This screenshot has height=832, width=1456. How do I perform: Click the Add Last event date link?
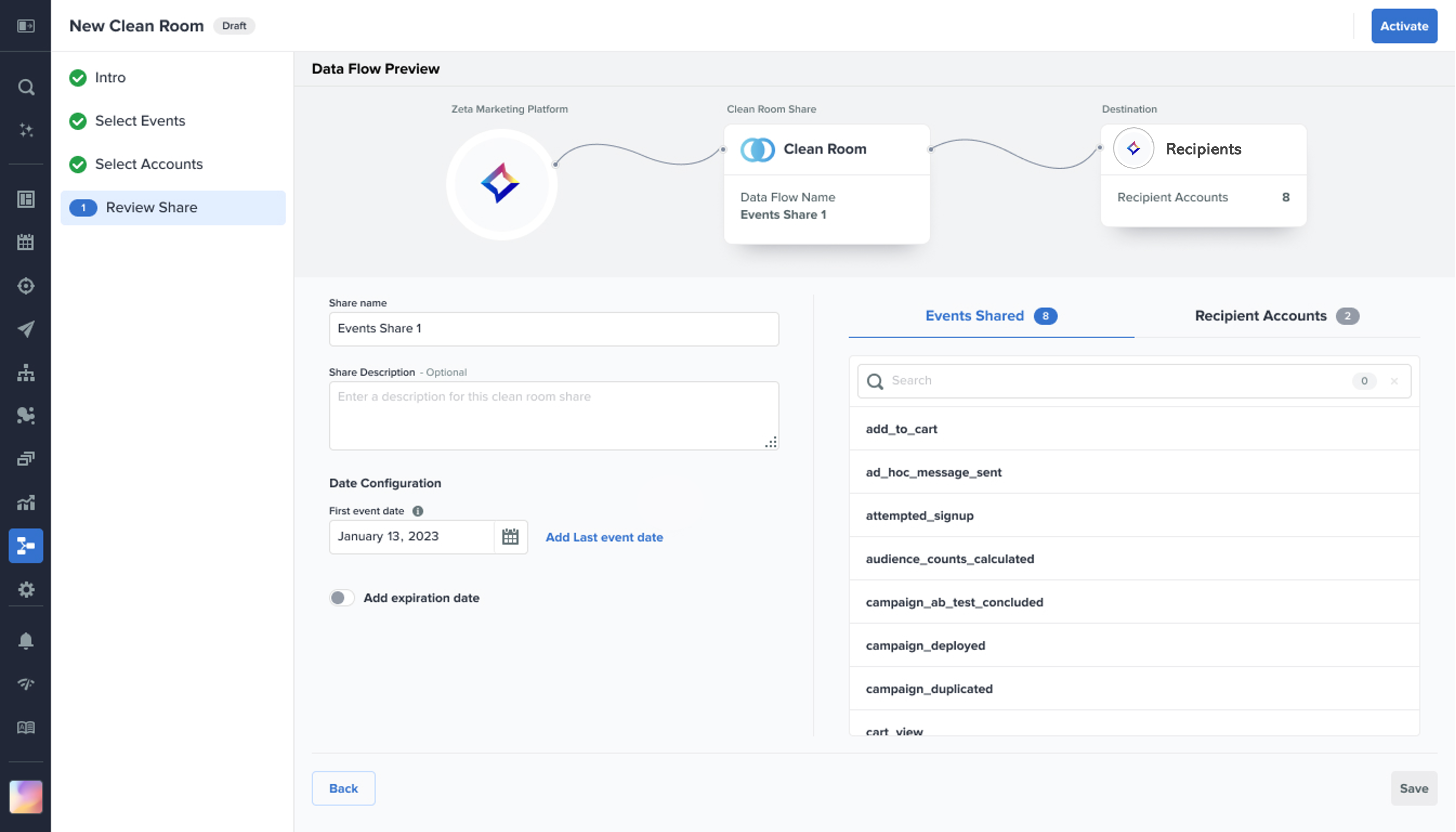point(604,537)
